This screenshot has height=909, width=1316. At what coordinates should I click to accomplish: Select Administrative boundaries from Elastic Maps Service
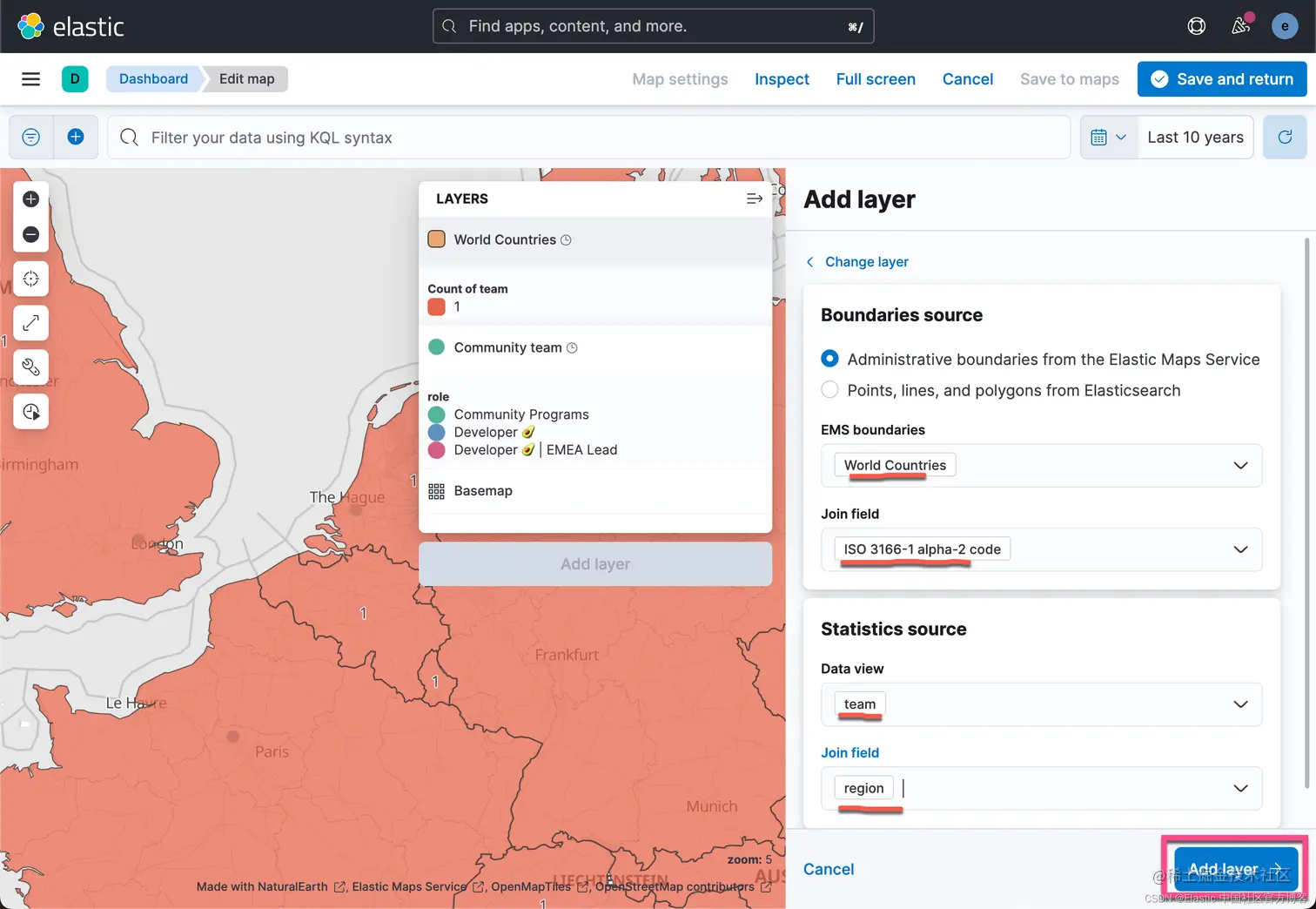pos(830,359)
